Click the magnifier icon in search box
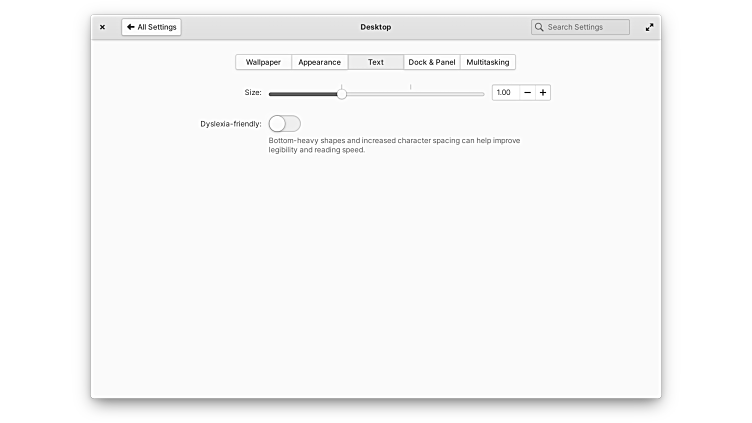 click(540, 27)
